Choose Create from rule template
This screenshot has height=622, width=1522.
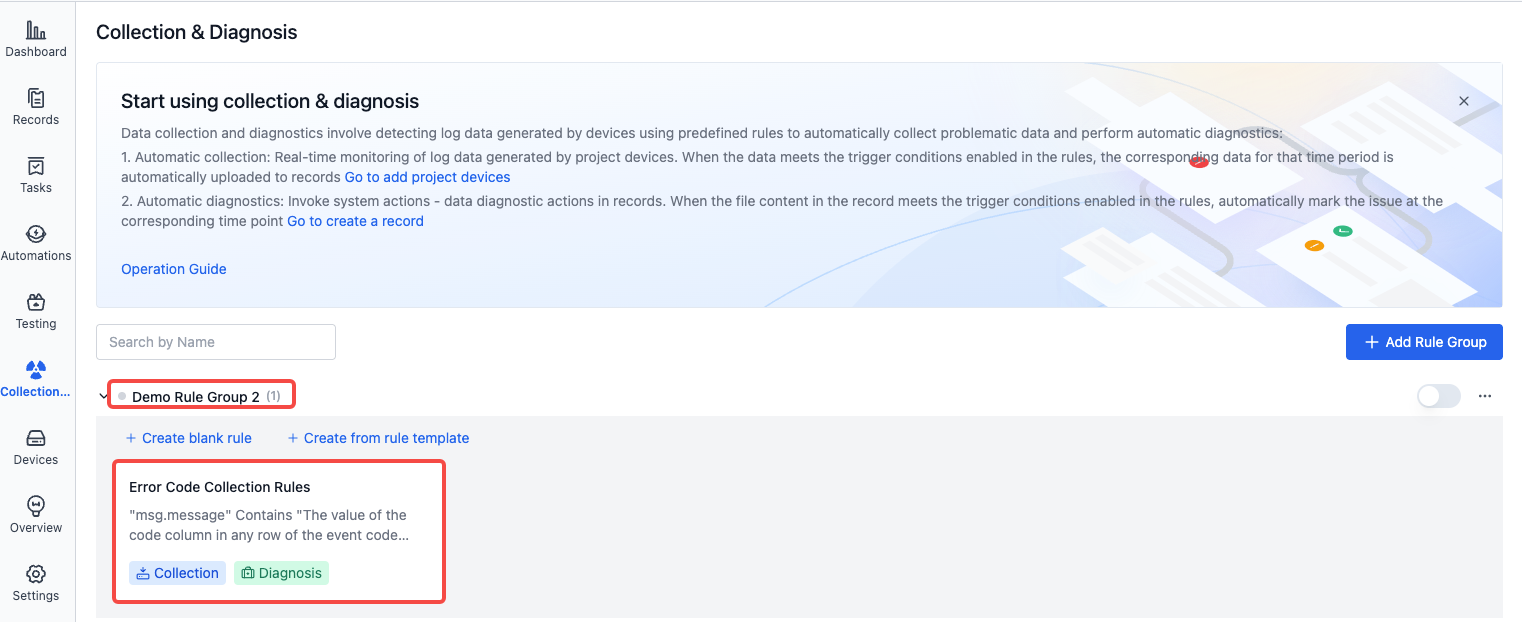pos(378,438)
